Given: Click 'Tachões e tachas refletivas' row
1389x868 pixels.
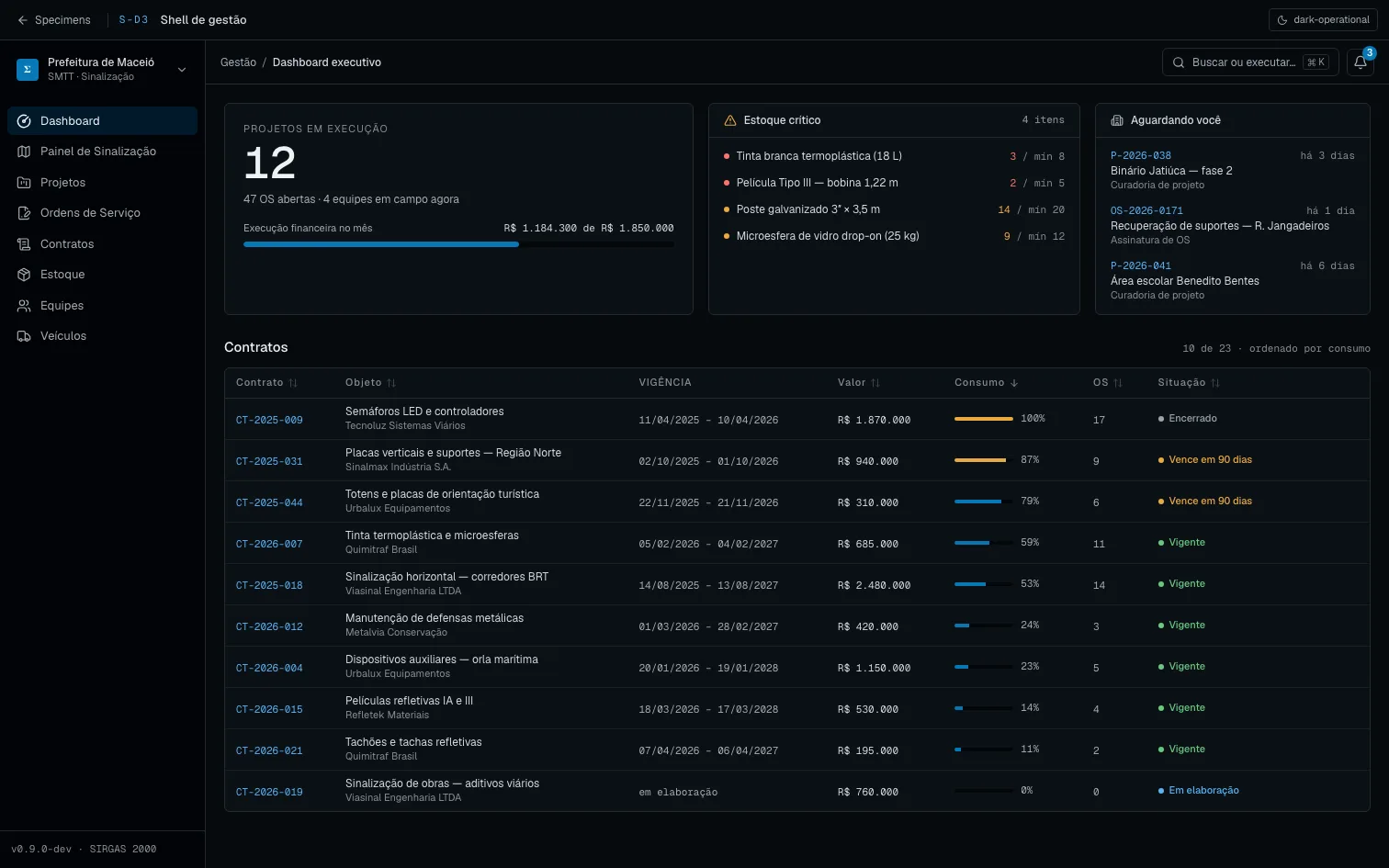Looking at the screenshot, I should click(x=796, y=750).
